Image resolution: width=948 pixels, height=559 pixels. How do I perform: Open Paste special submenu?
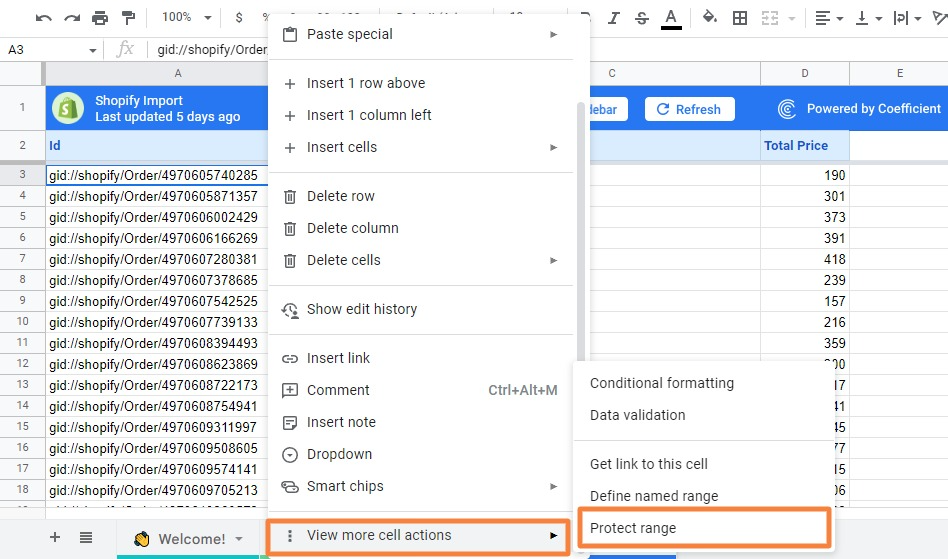[421, 34]
